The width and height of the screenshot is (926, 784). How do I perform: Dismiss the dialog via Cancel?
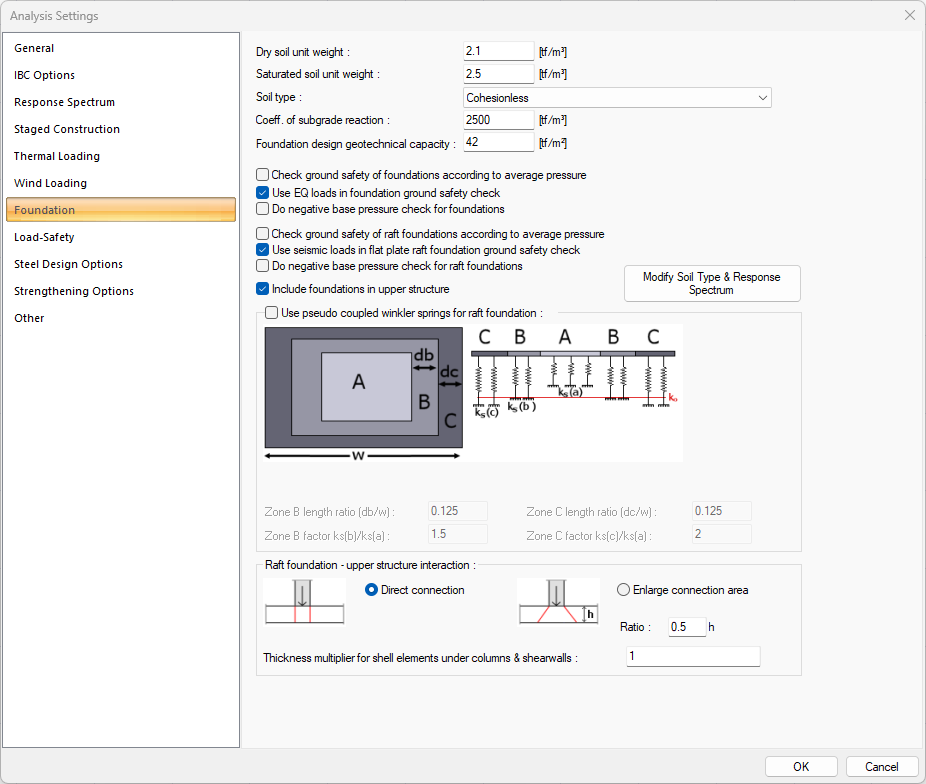pyautogui.click(x=882, y=766)
